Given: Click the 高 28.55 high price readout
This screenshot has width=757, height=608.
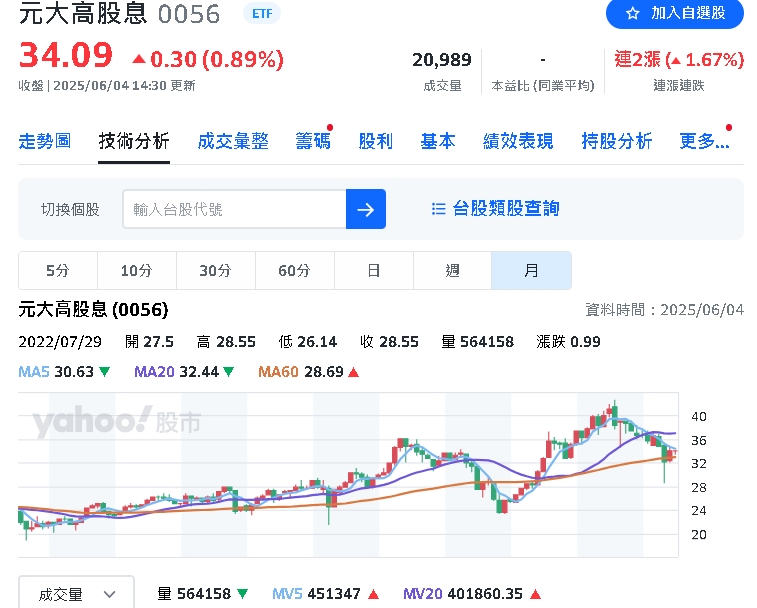Looking at the screenshot, I should pyautogui.click(x=226, y=342).
